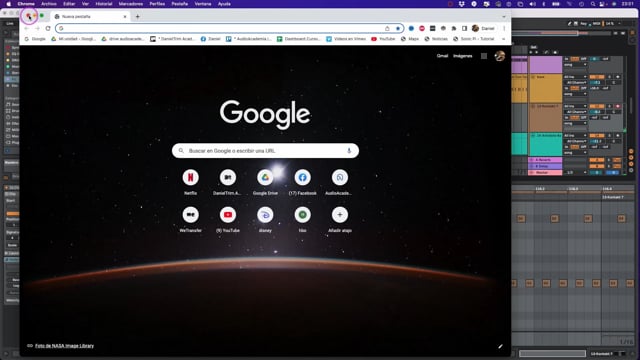640x360 pixels.
Task: Open the volume control in menu bar
Action: click(x=532, y=4)
